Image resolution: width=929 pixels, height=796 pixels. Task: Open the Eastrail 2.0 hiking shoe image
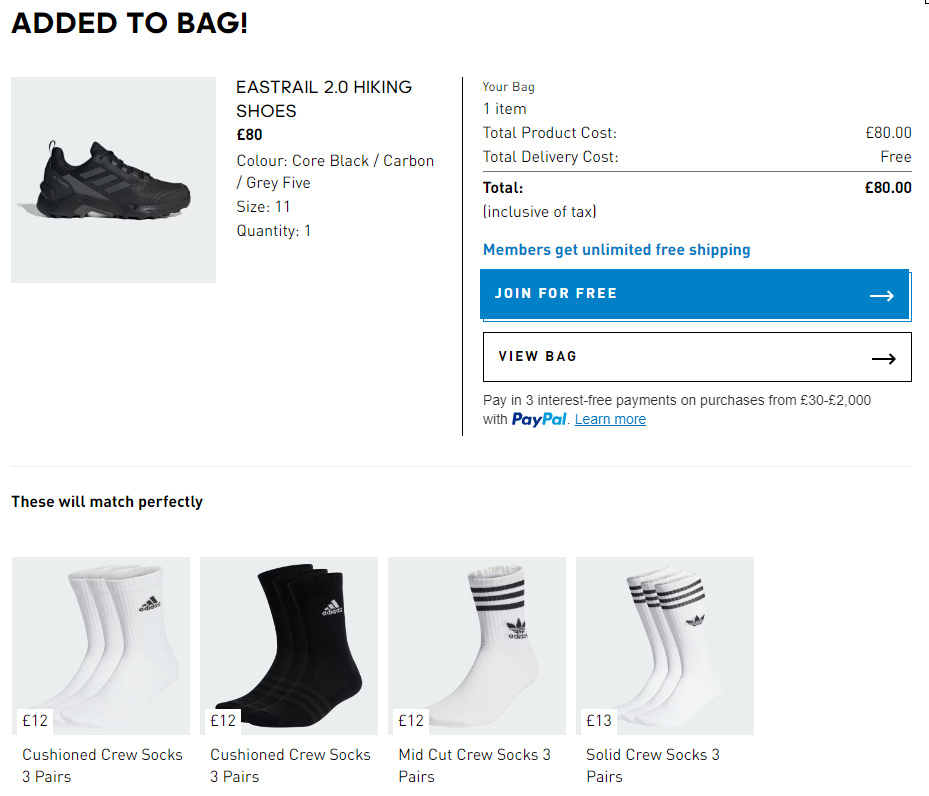click(x=113, y=180)
